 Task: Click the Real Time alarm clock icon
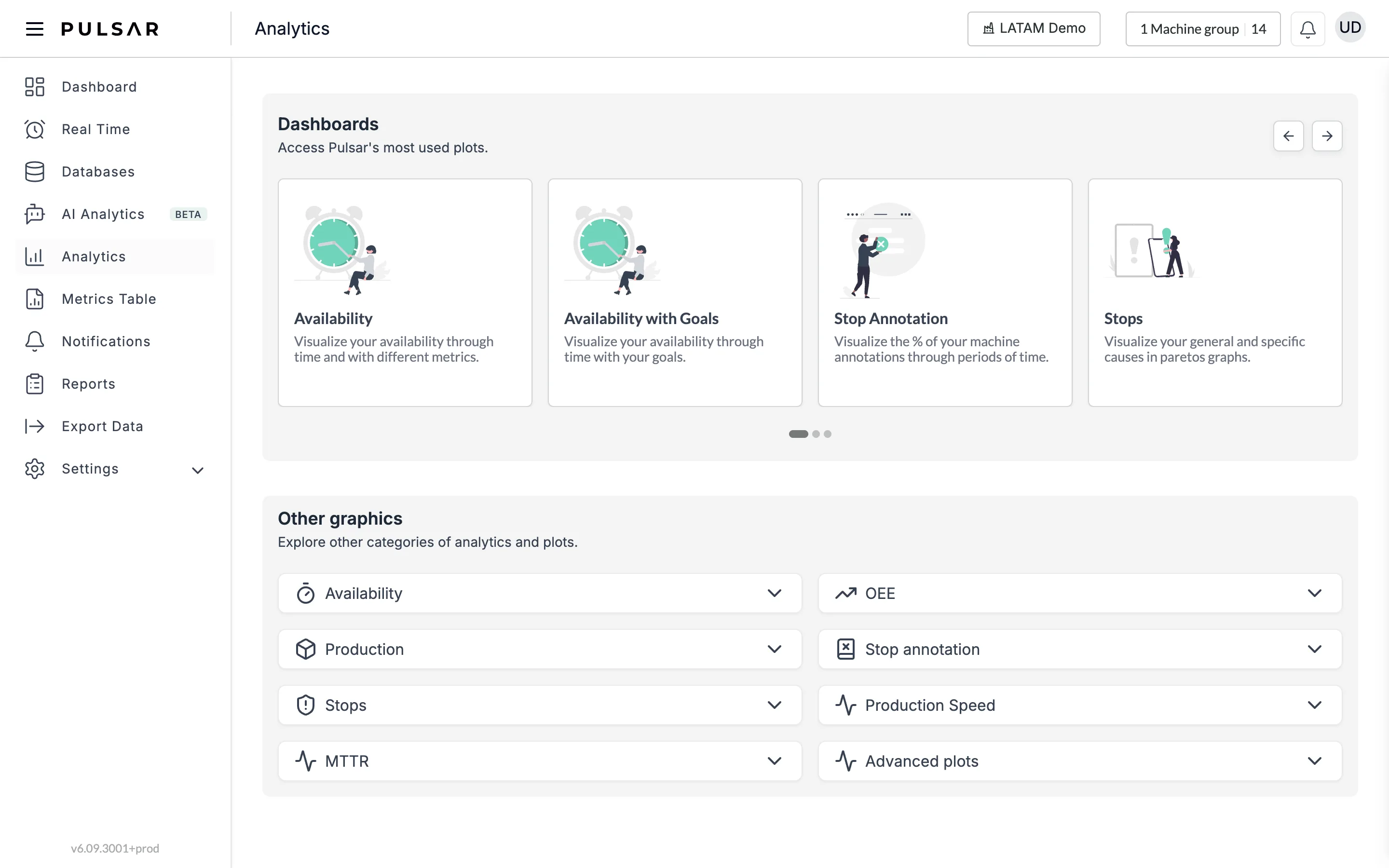[x=34, y=129]
